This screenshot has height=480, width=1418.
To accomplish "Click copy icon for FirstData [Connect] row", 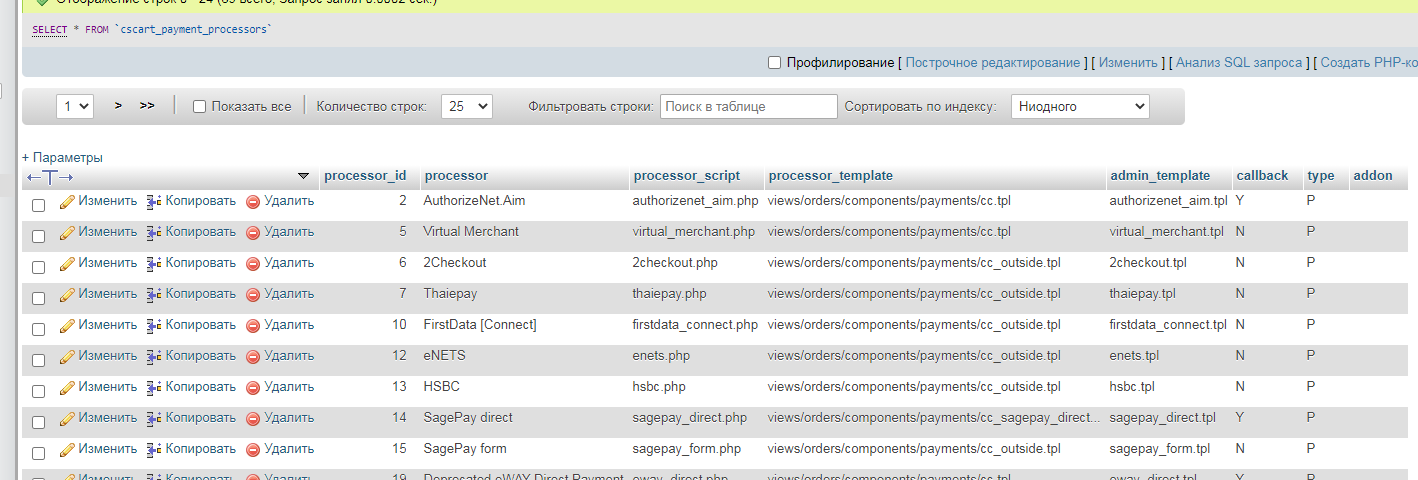I will point(154,325).
